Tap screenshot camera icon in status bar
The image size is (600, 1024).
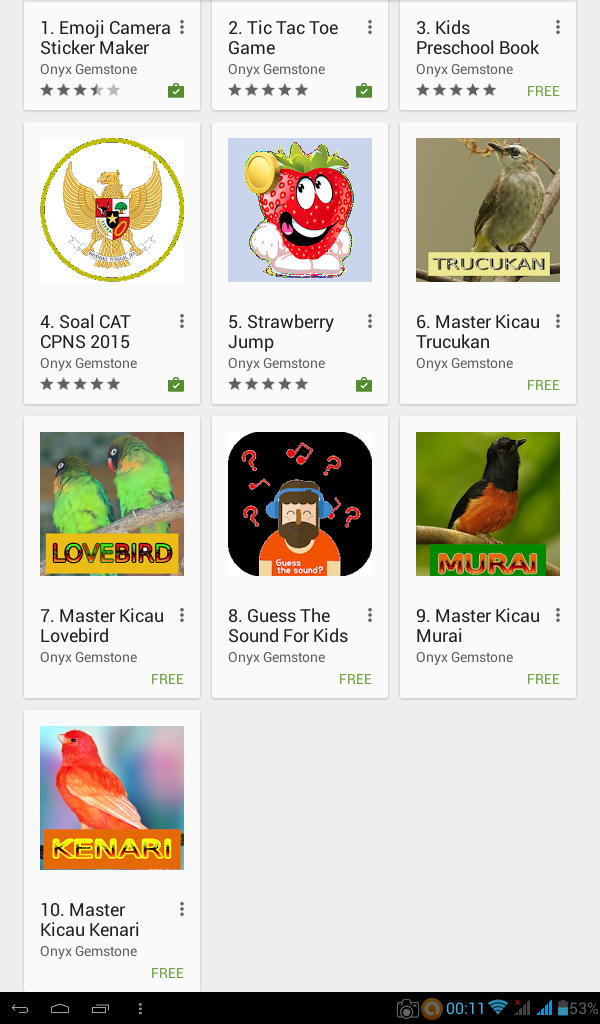coord(407,1009)
